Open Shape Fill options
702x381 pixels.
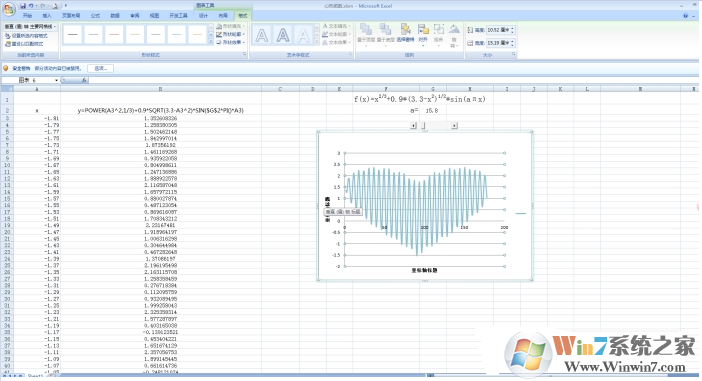[x=230, y=26]
